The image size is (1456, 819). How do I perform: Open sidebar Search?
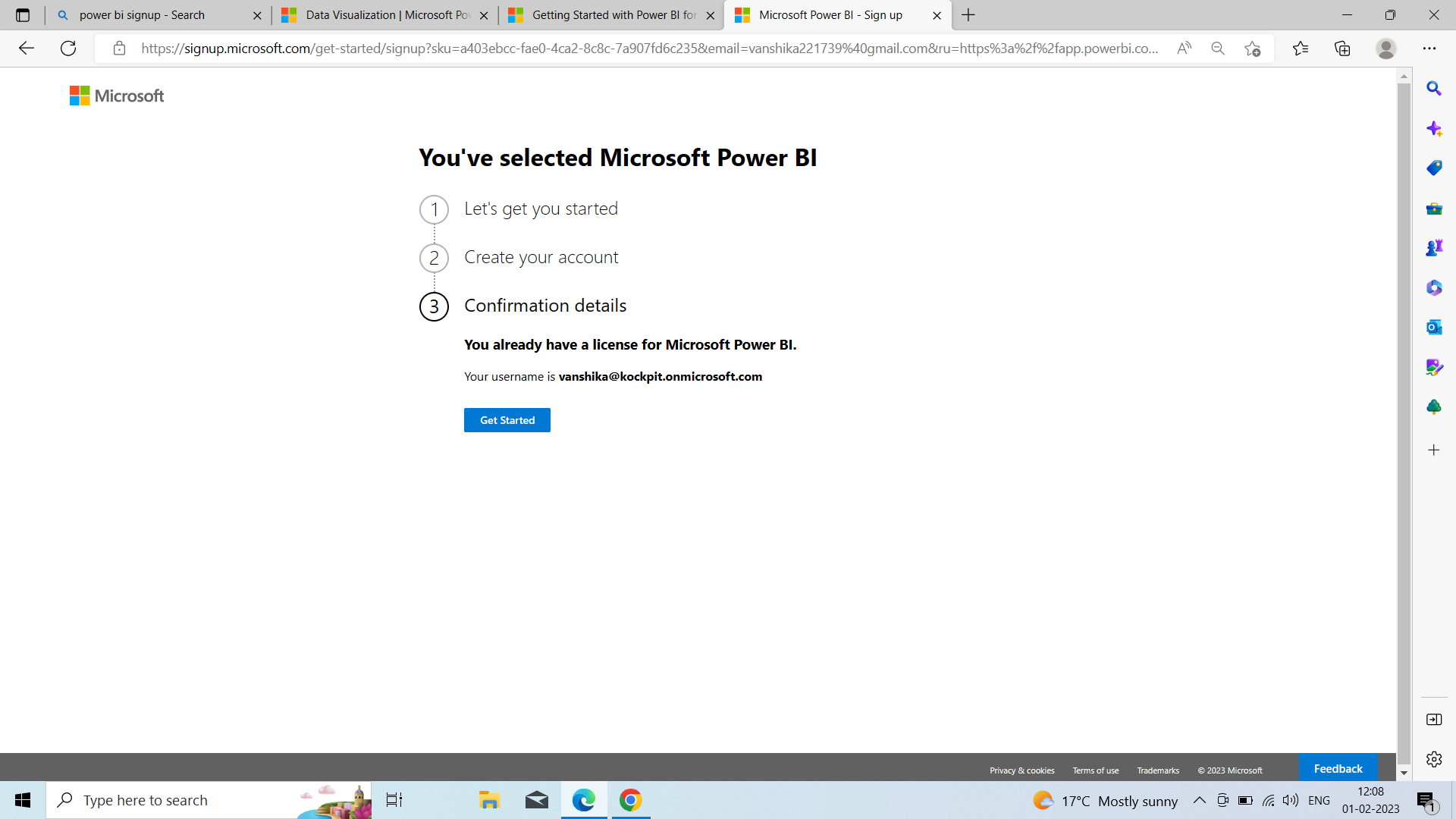(x=1434, y=89)
